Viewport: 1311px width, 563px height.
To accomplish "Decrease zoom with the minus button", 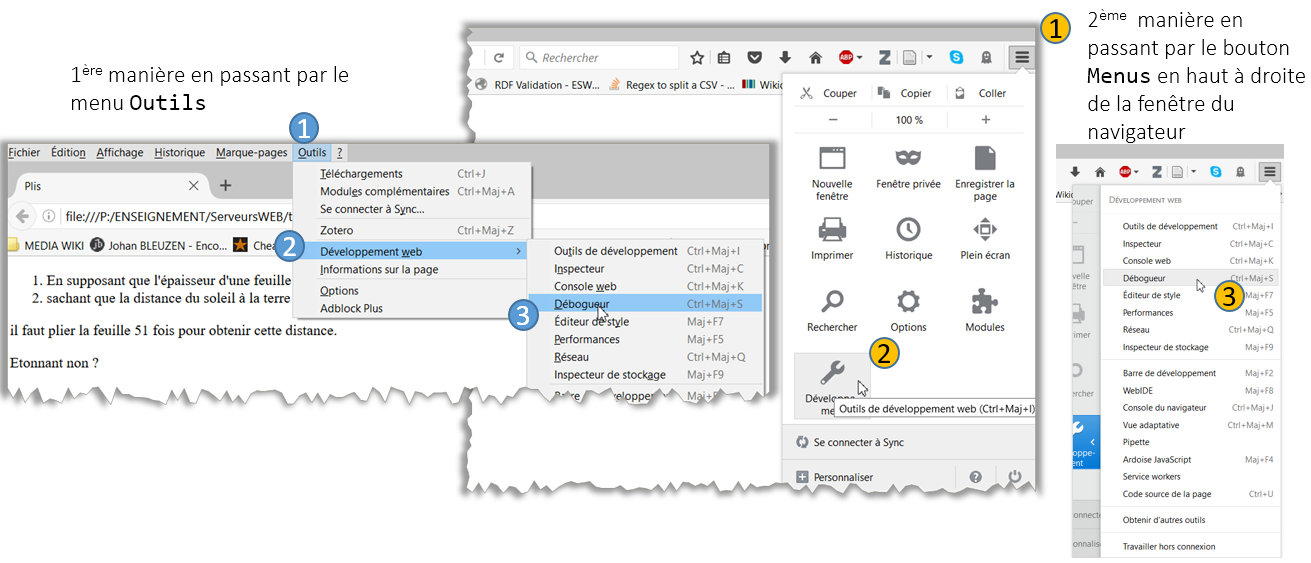I will pos(832,120).
